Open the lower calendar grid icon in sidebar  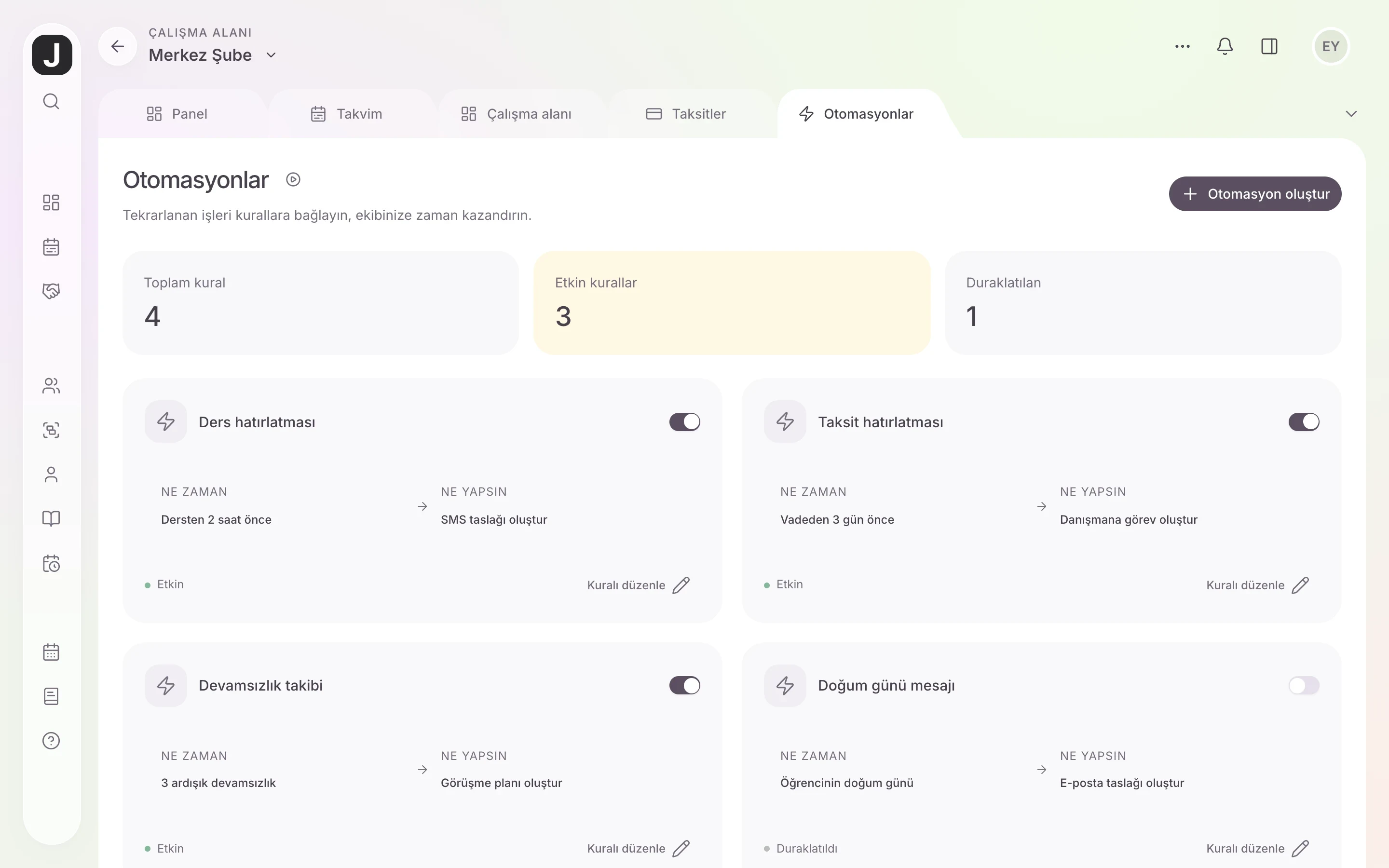pyautogui.click(x=51, y=652)
